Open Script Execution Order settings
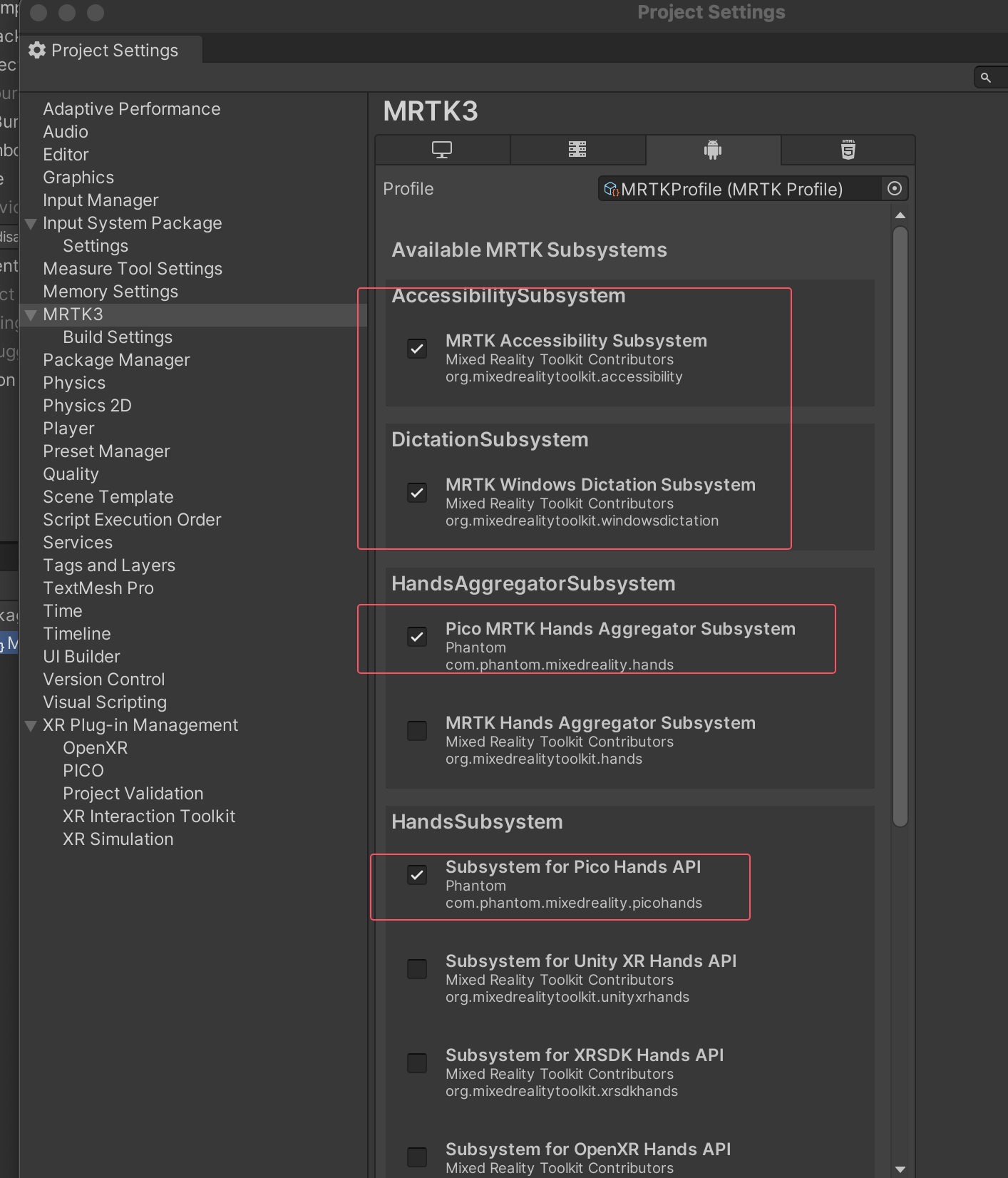1008x1178 pixels. pyautogui.click(x=132, y=520)
